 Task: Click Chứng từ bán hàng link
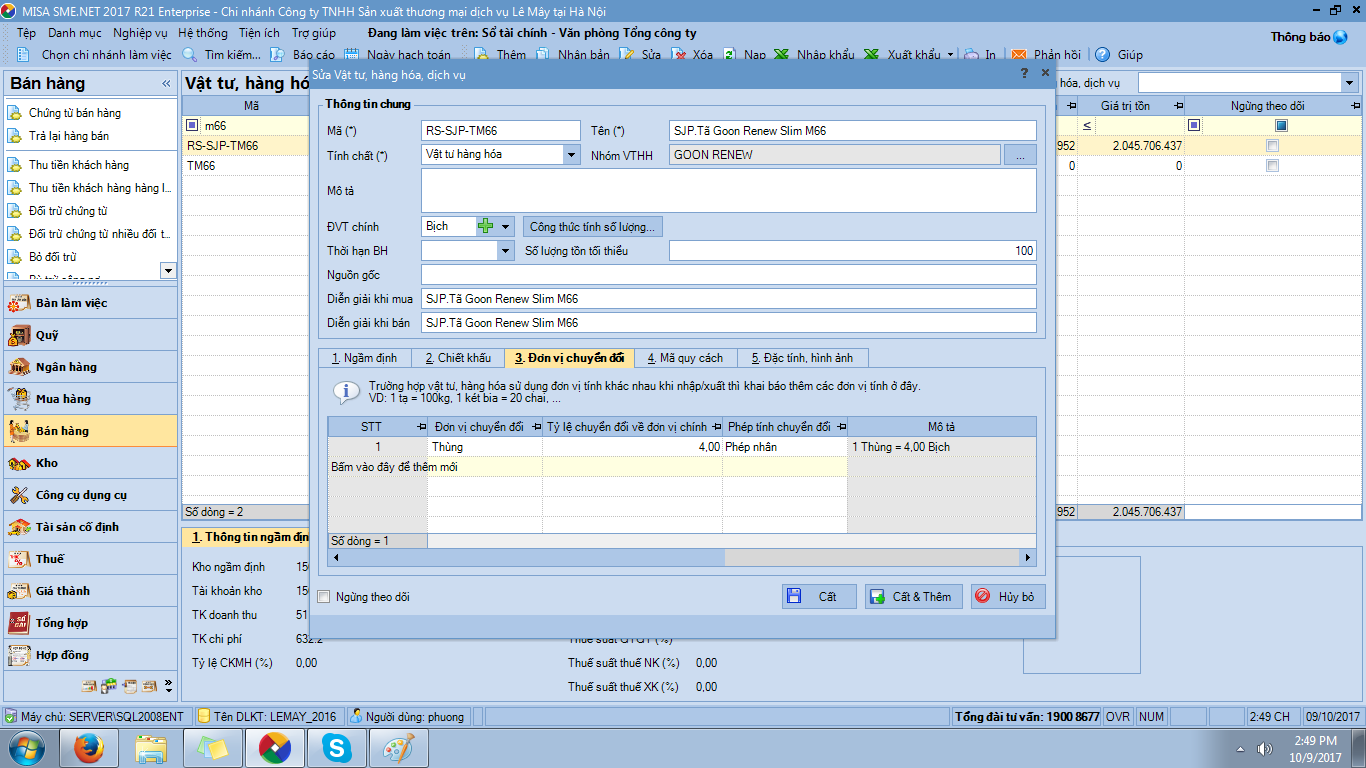(75, 113)
